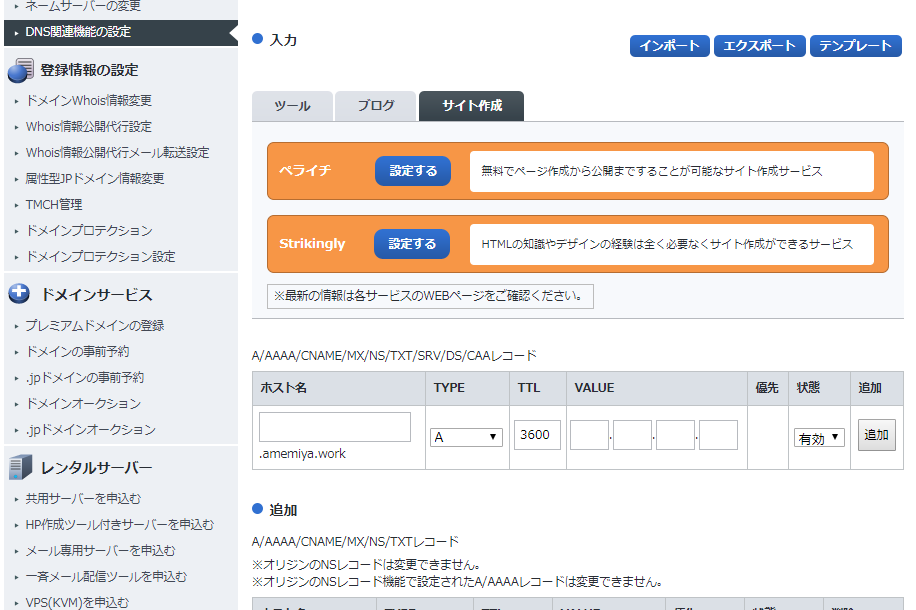The image size is (916, 610).
Task: Click the エクスポート button
Action: tap(757, 45)
